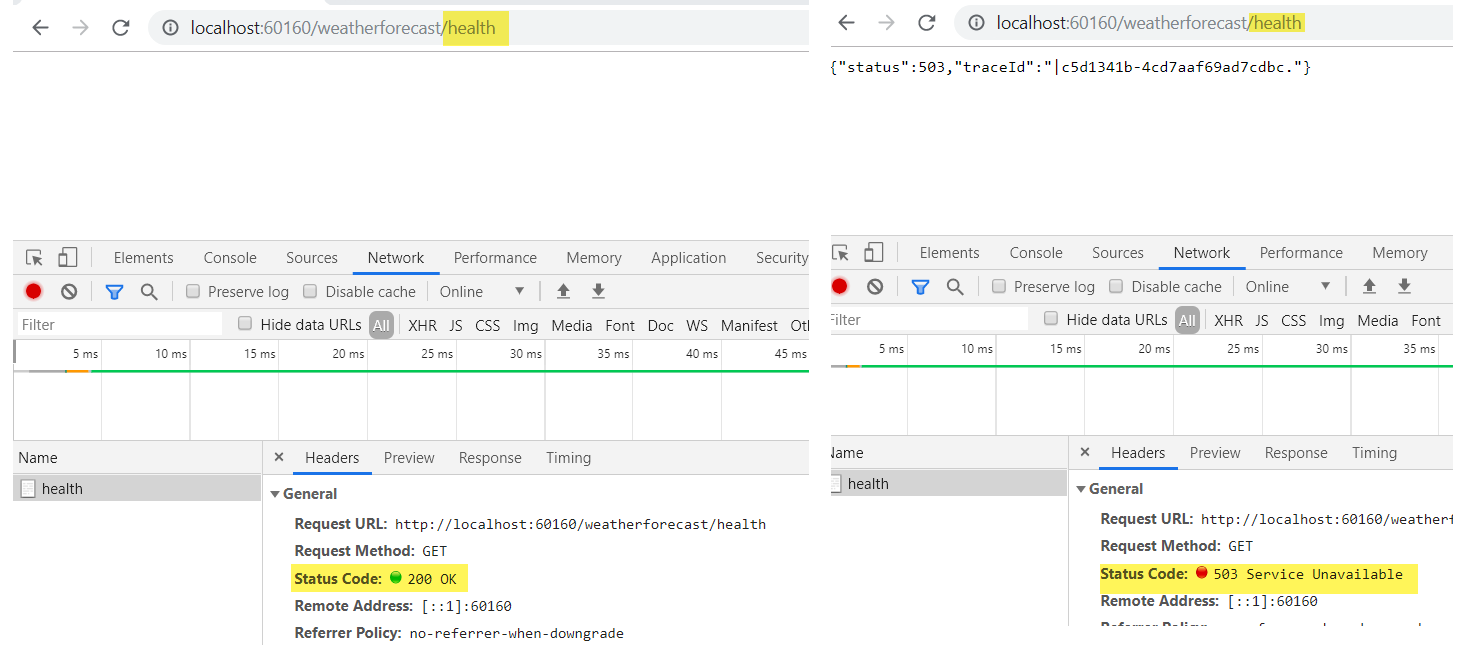Check the Hide data URLs box
The width and height of the screenshot is (1466, 647).
(x=245, y=324)
